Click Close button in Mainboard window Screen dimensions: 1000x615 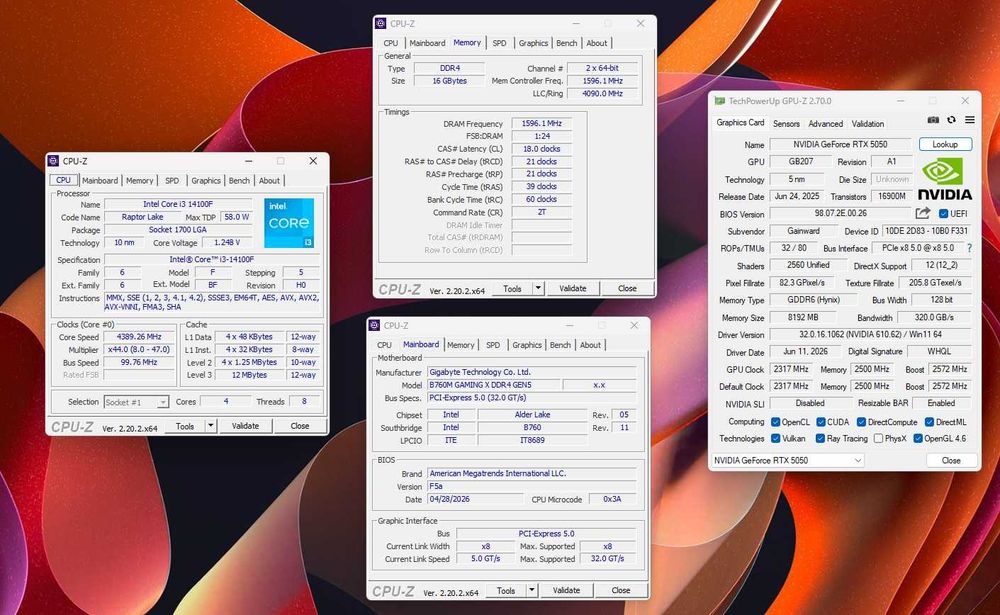621,590
